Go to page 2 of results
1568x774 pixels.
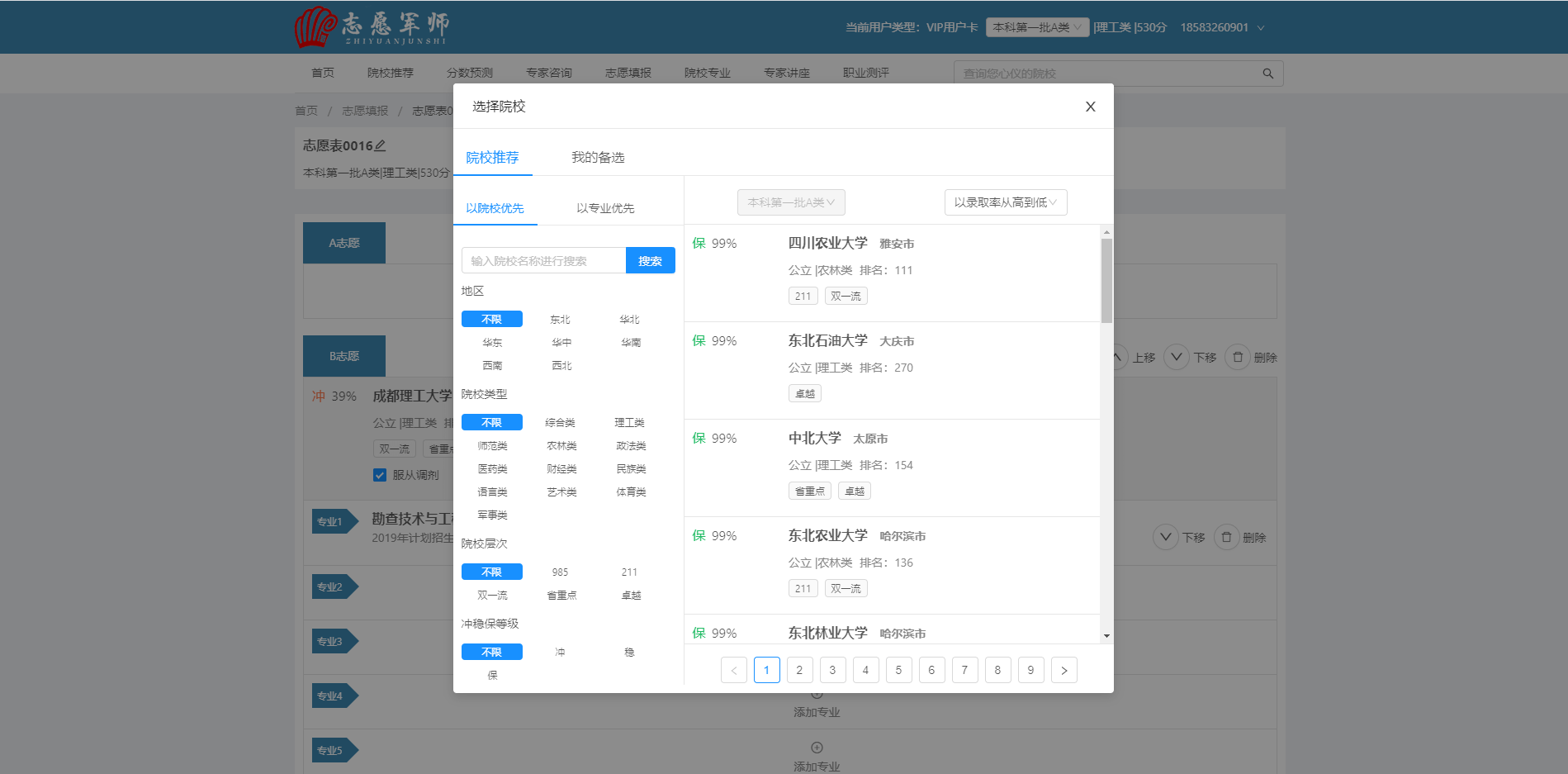pyautogui.click(x=799, y=670)
